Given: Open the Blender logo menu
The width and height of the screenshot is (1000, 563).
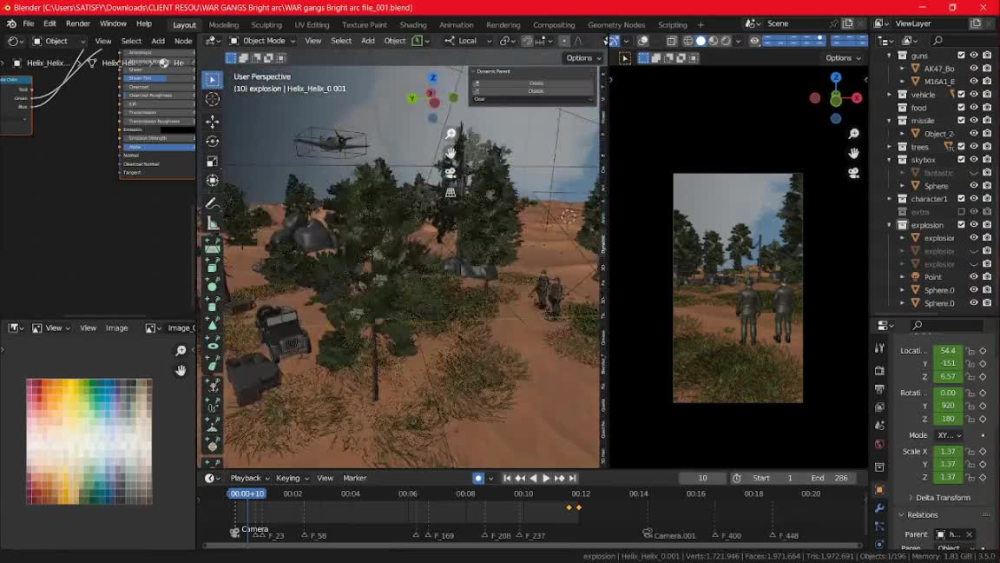Looking at the screenshot, I should (x=11, y=24).
